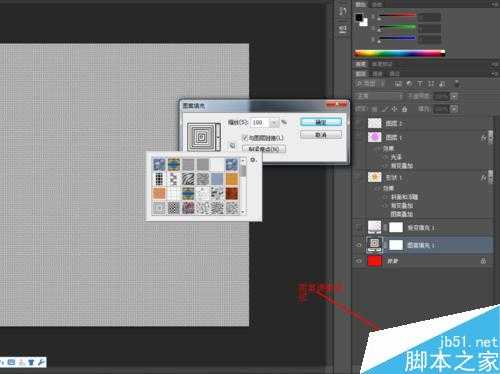Filter layers by adjustment layers icon
Screen dimensions: 500x374
click(409, 84)
